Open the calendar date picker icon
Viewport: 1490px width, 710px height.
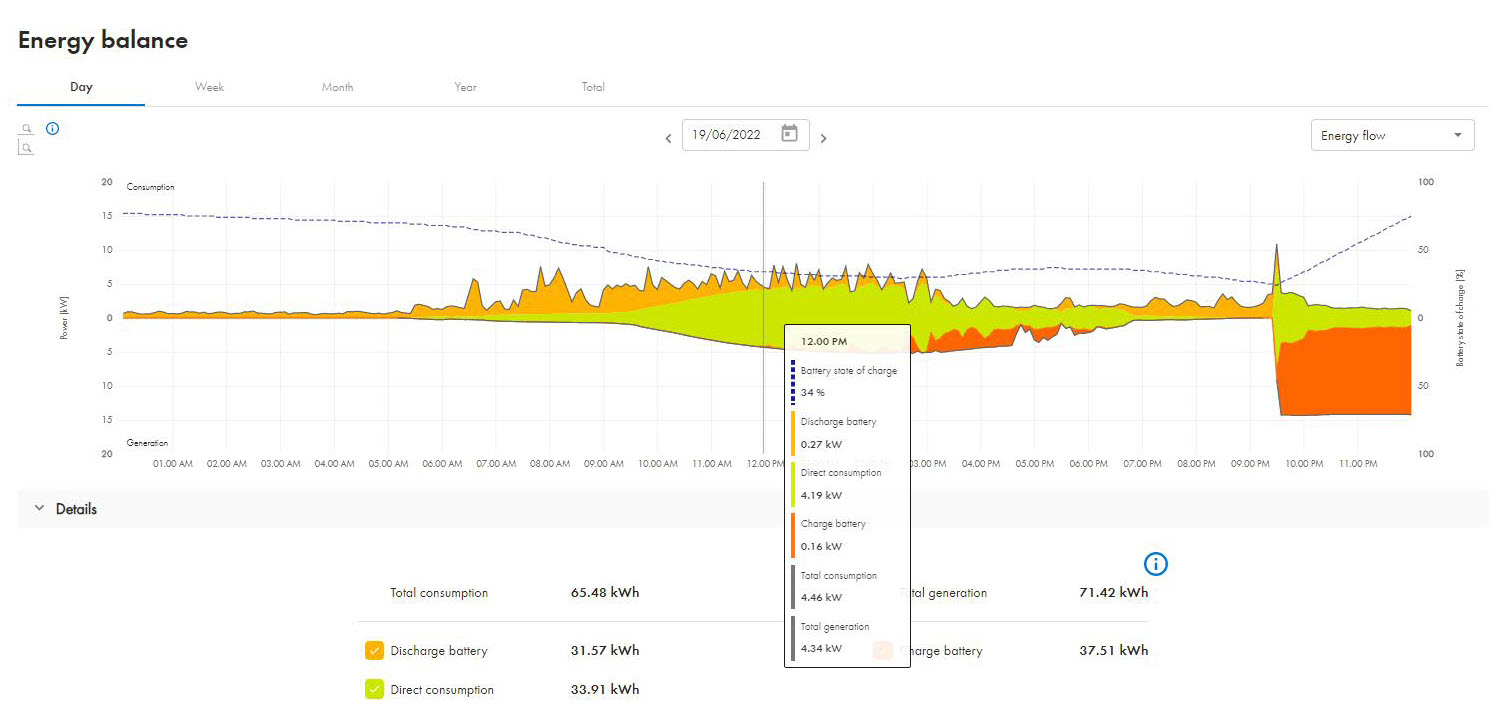789,134
